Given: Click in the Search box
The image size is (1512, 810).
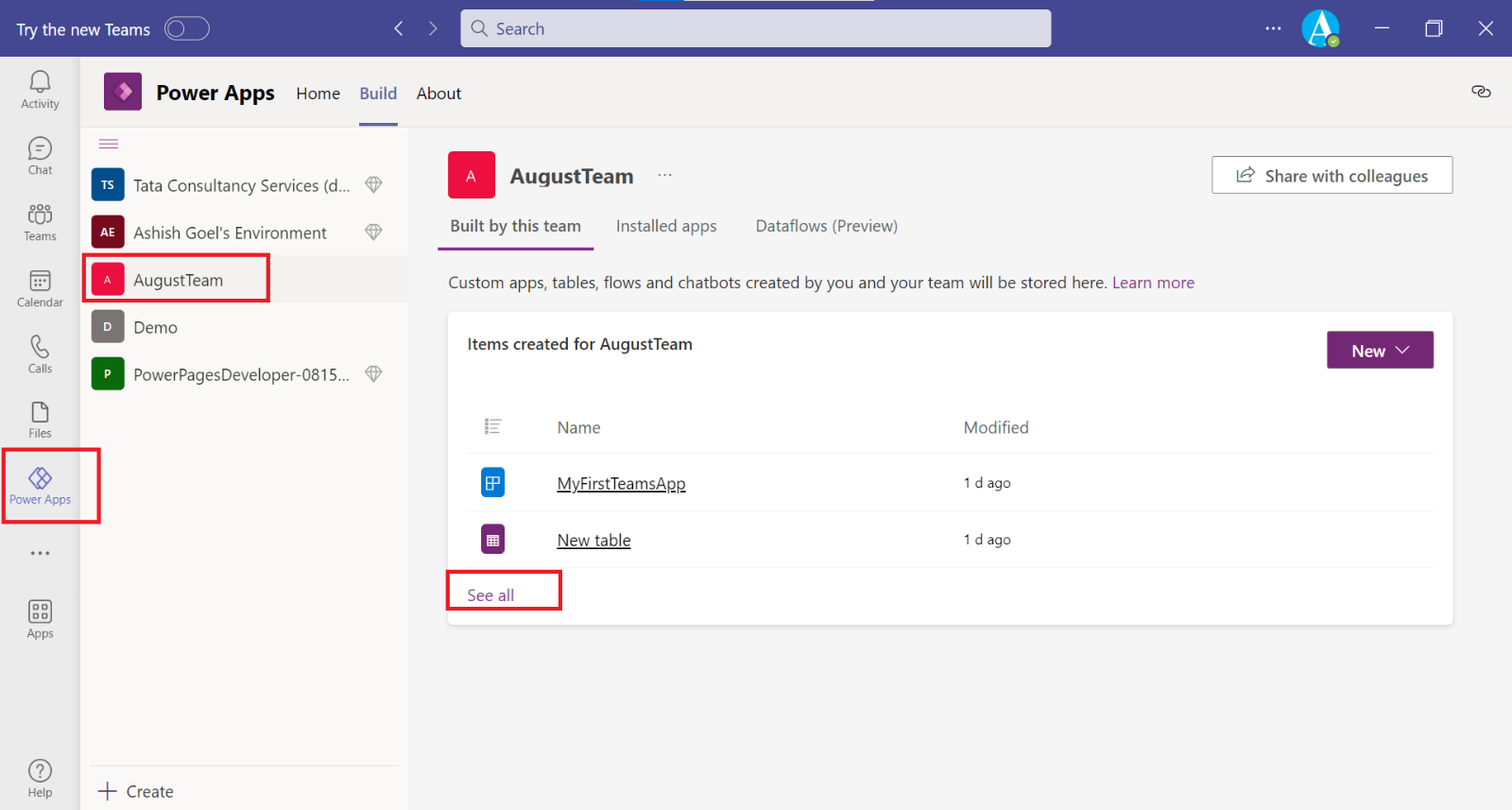Looking at the screenshot, I should point(756,29).
